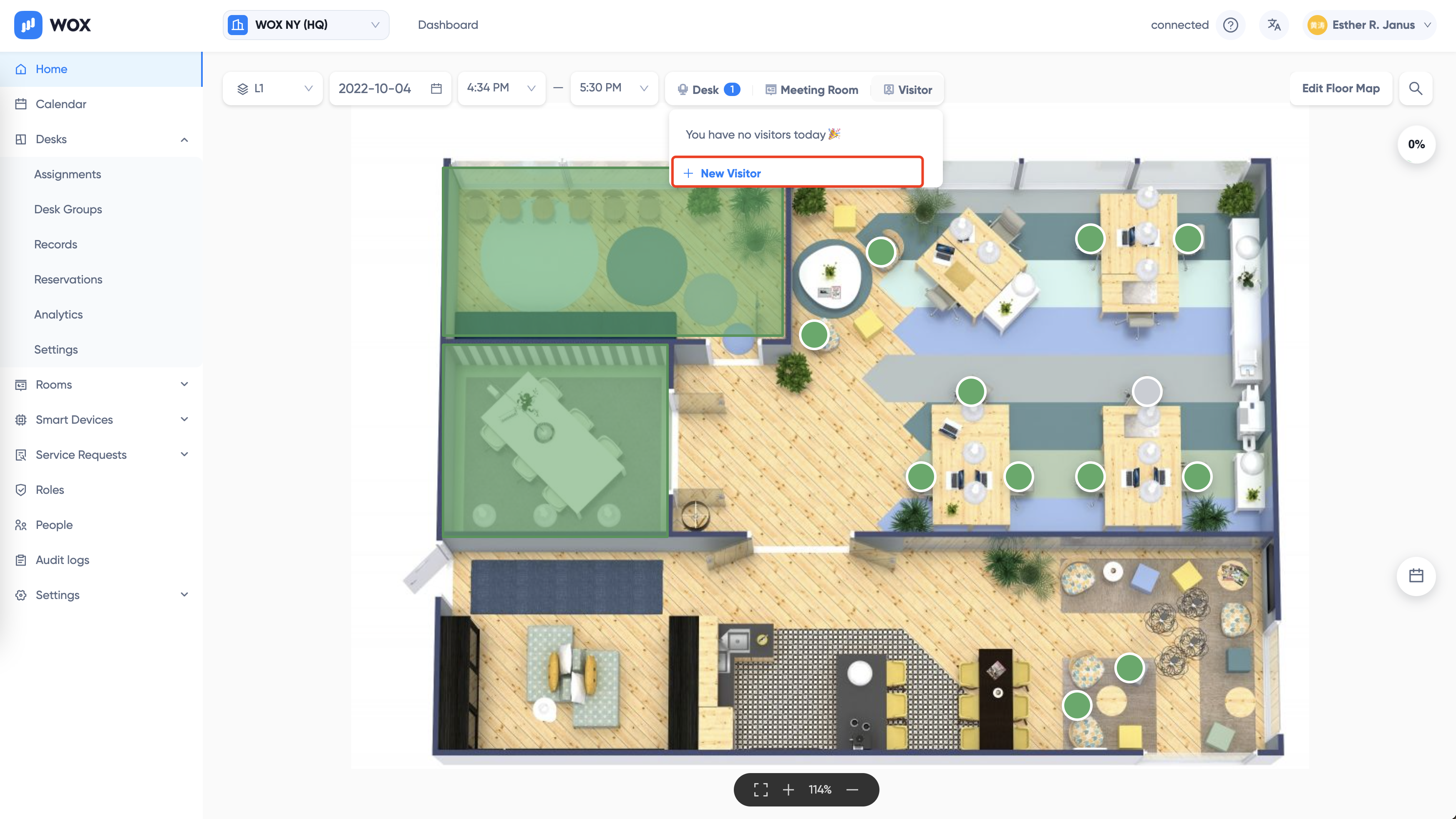Viewport: 1456px width, 819px height.
Task: Open the date picker calendar icon
Action: click(x=436, y=88)
